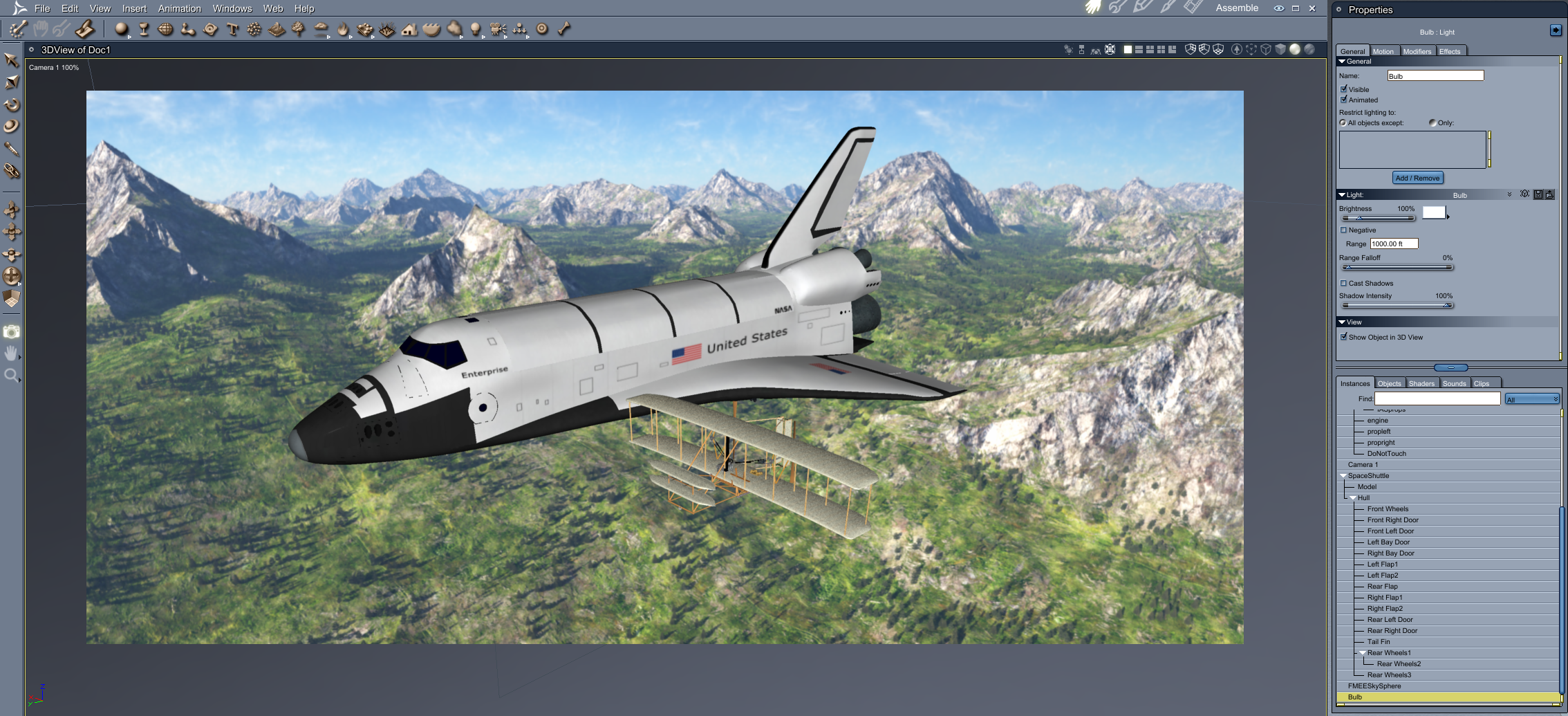
Task: Select the hand Pan tool in left toolbar
Action: [x=11, y=354]
